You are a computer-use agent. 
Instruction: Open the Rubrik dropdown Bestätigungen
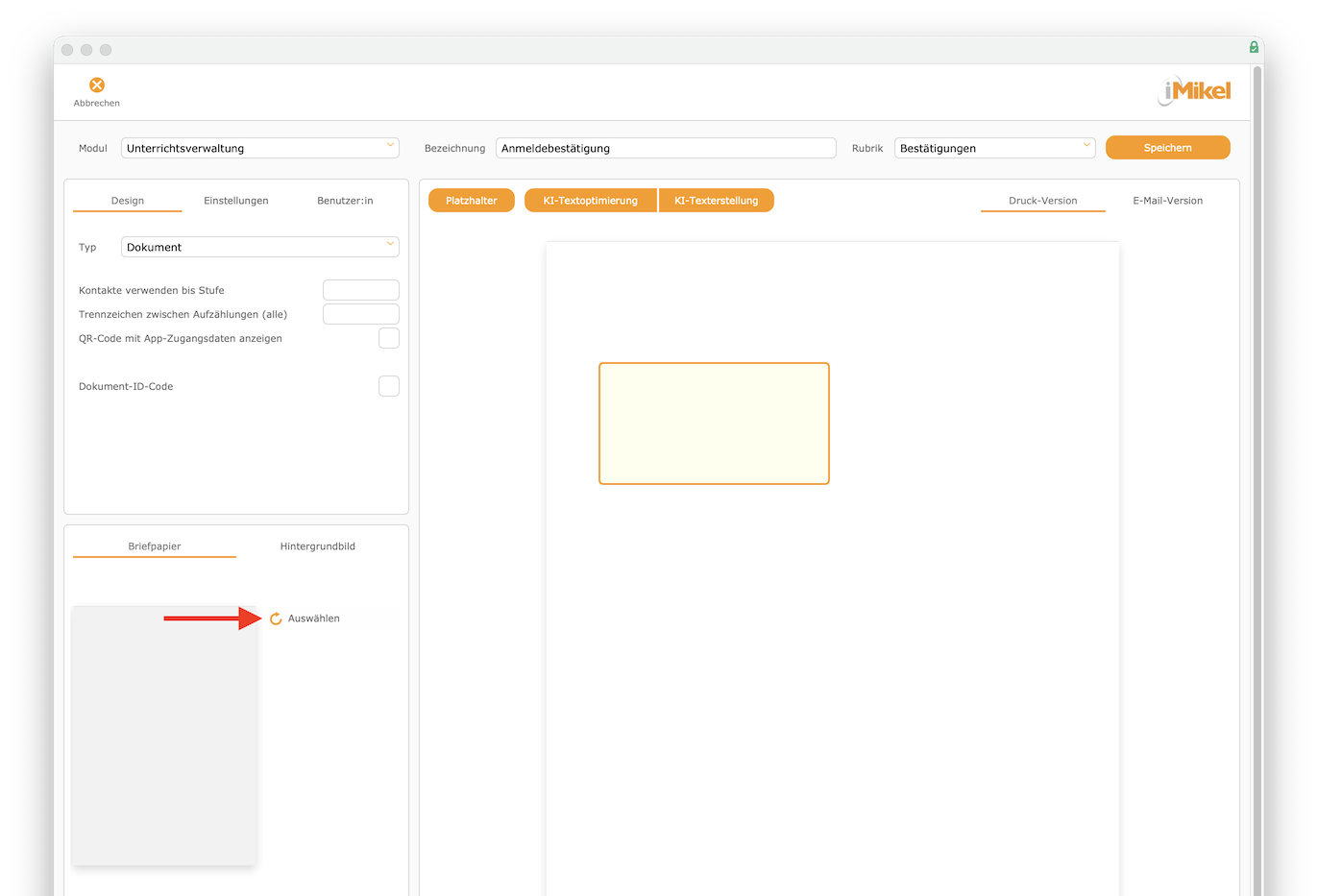click(994, 148)
